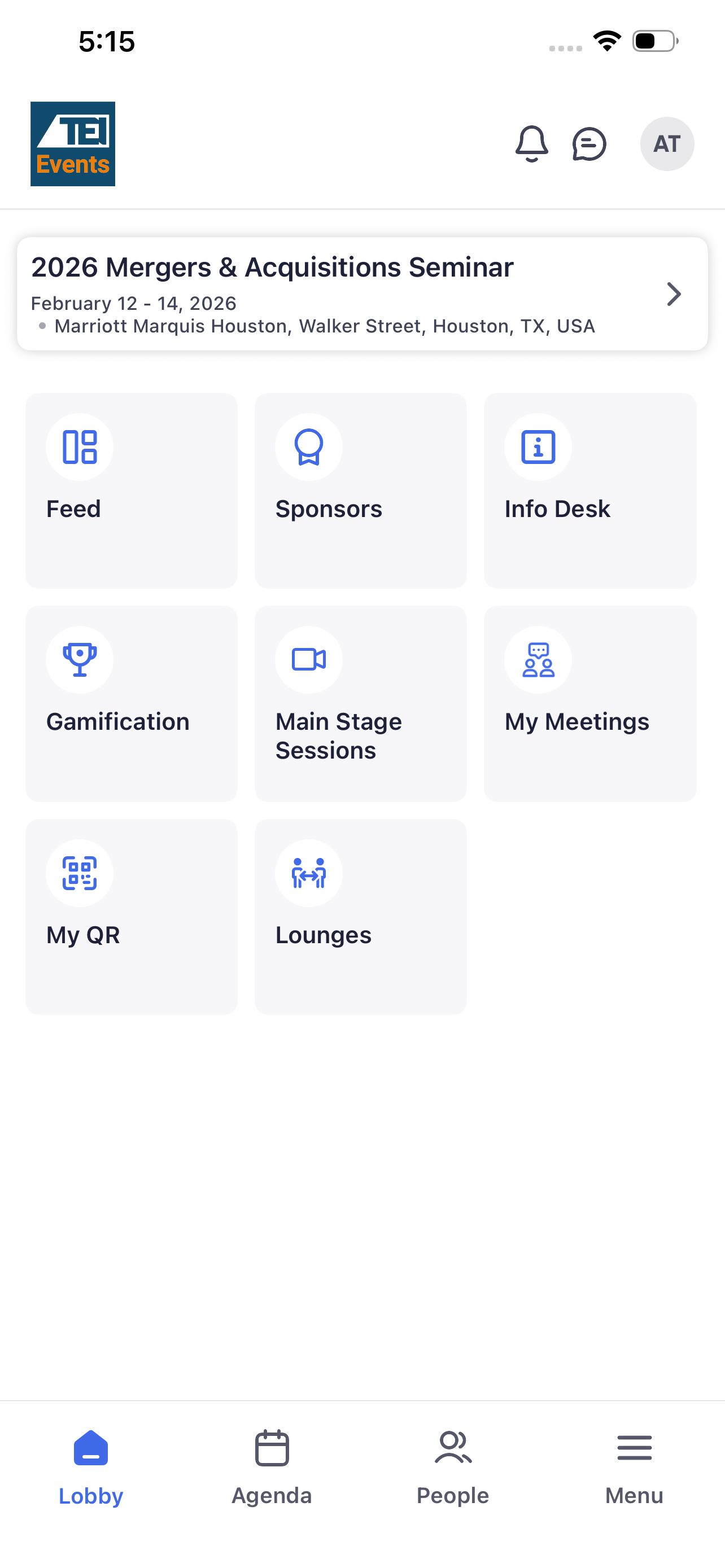This screenshot has width=725, height=1568.
Task: Show the My QR code icon
Action: pos(80,873)
